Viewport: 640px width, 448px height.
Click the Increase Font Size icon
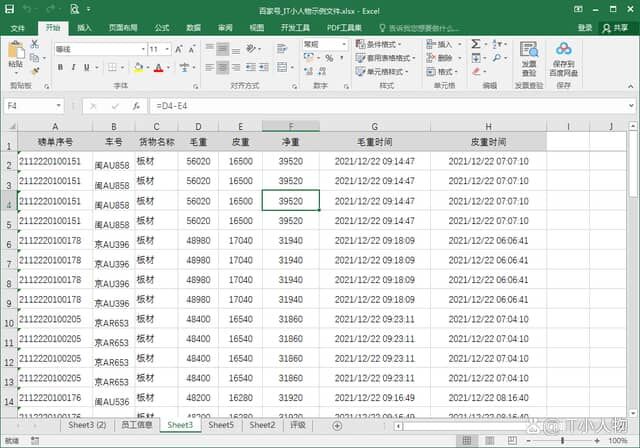coord(181,48)
